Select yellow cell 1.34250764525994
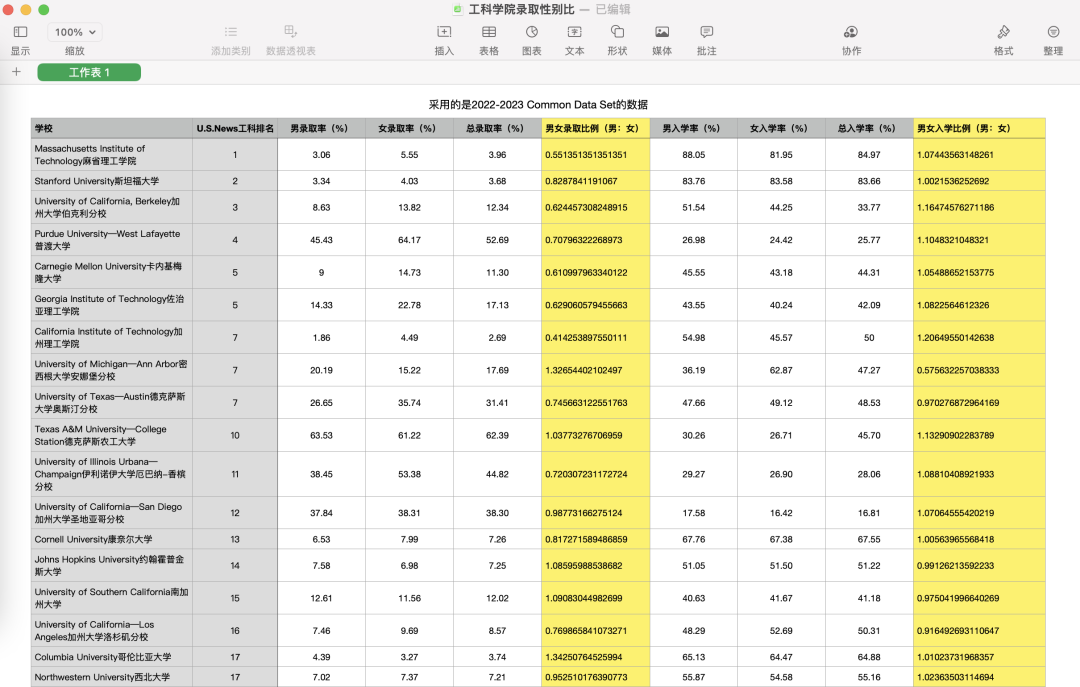The width and height of the screenshot is (1080, 687). coord(595,657)
